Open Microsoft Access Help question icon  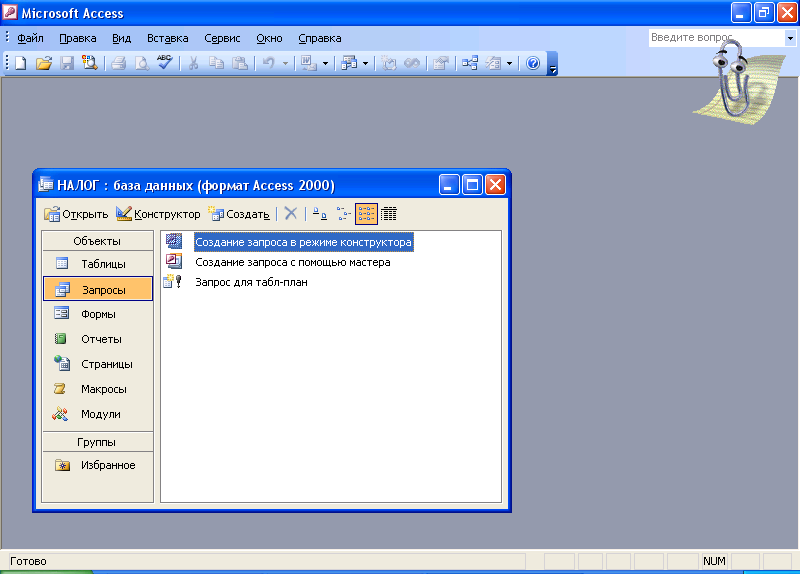(533, 63)
